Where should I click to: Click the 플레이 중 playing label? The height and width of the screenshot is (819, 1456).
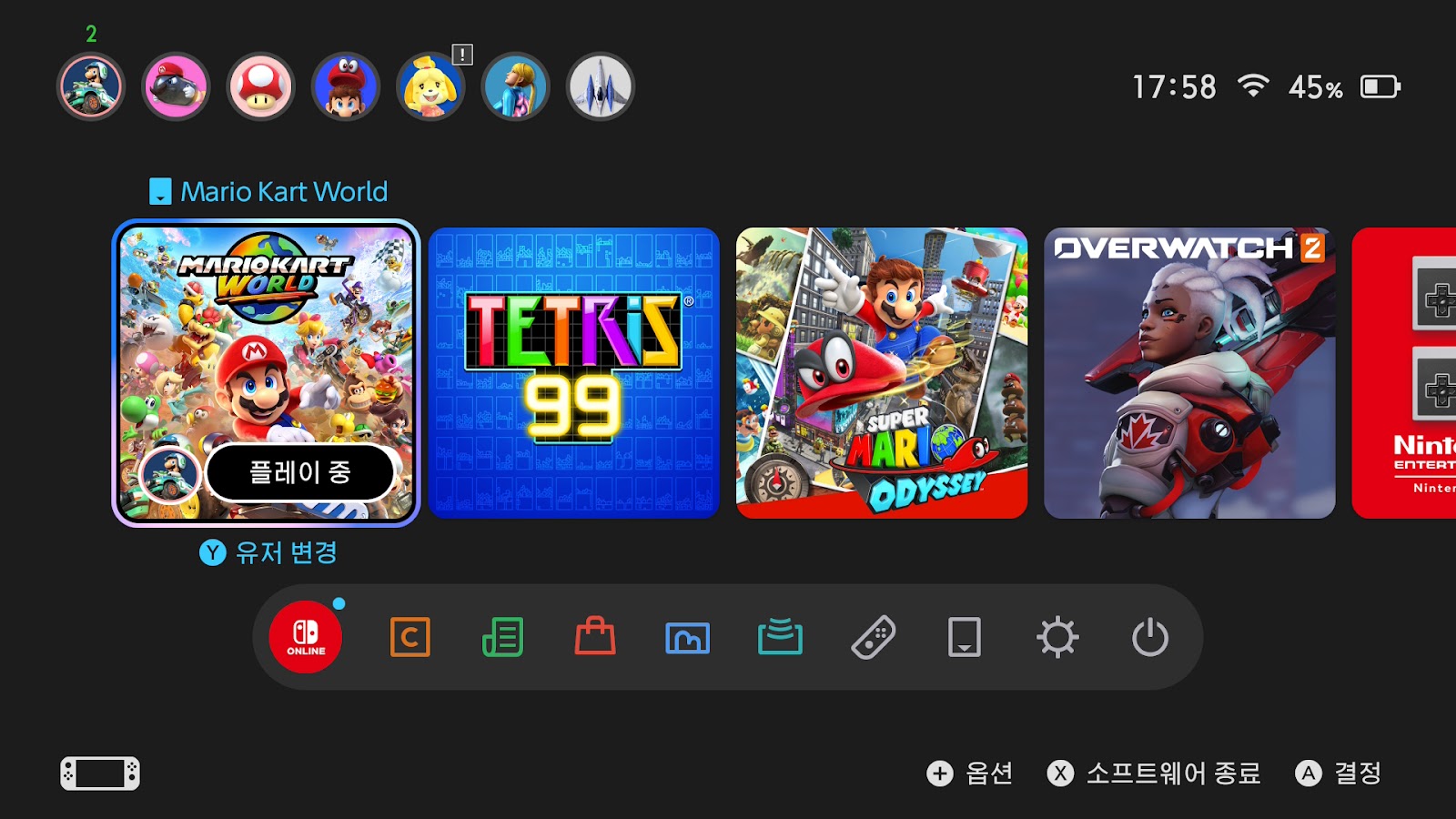[x=300, y=472]
